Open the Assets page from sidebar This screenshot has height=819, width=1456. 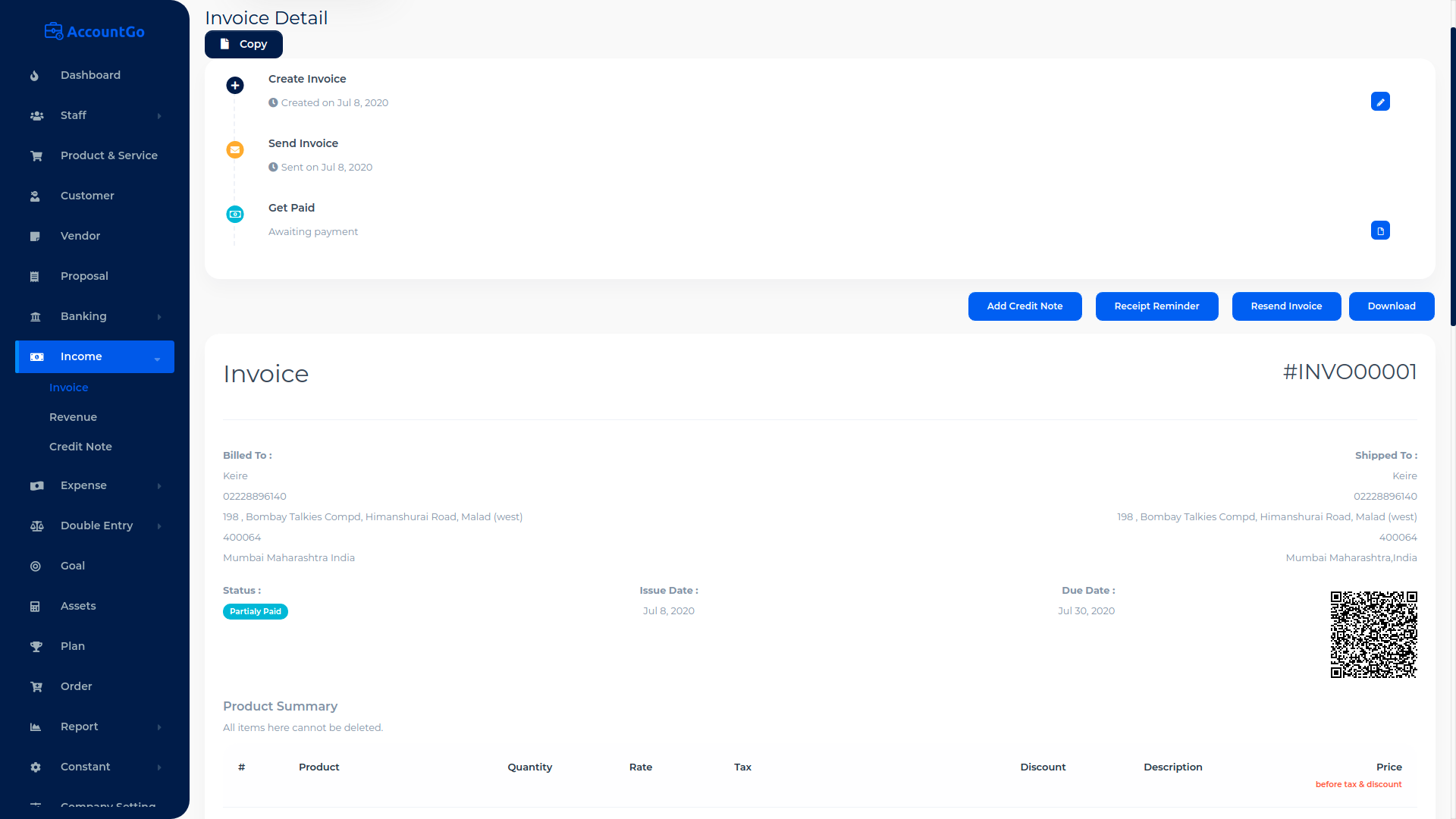tap(78, 606)
